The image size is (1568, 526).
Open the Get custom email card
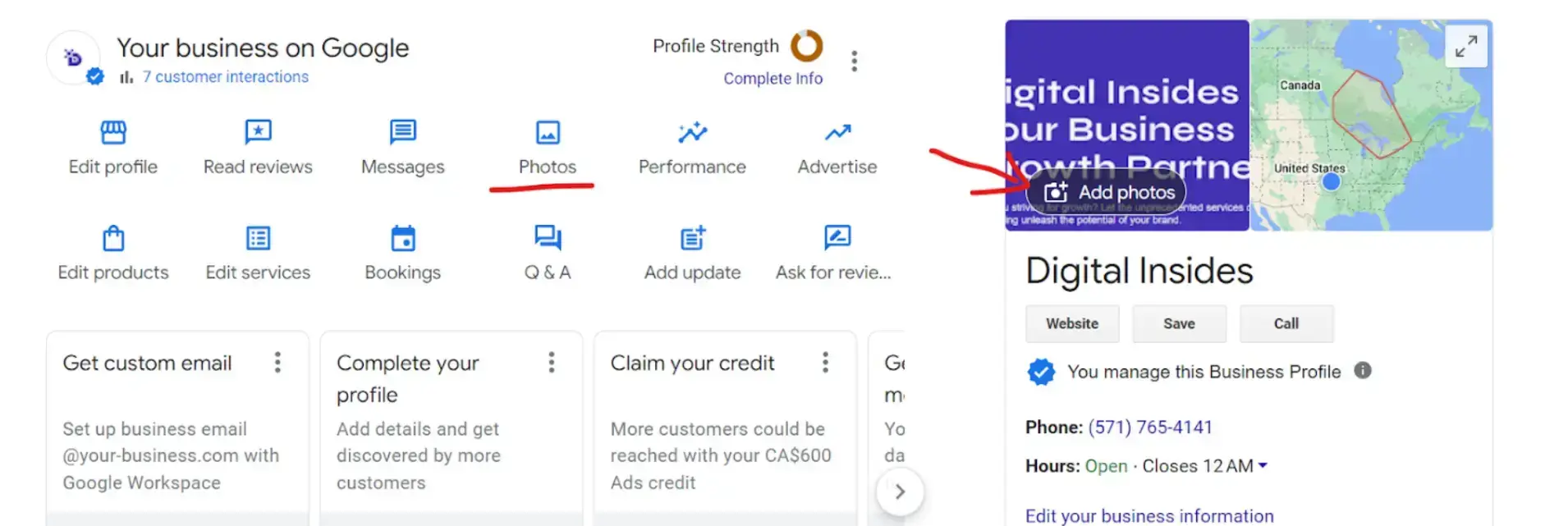[177, 427]
